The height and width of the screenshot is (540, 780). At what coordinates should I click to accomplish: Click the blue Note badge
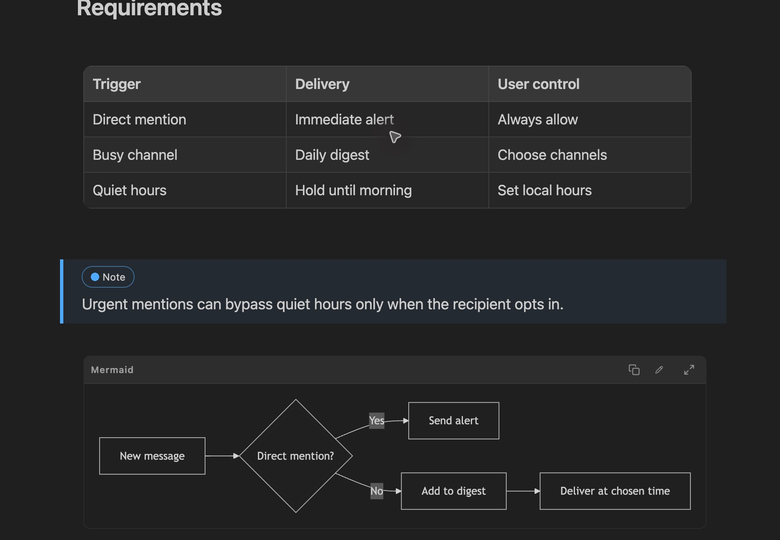tap(108, 277)
